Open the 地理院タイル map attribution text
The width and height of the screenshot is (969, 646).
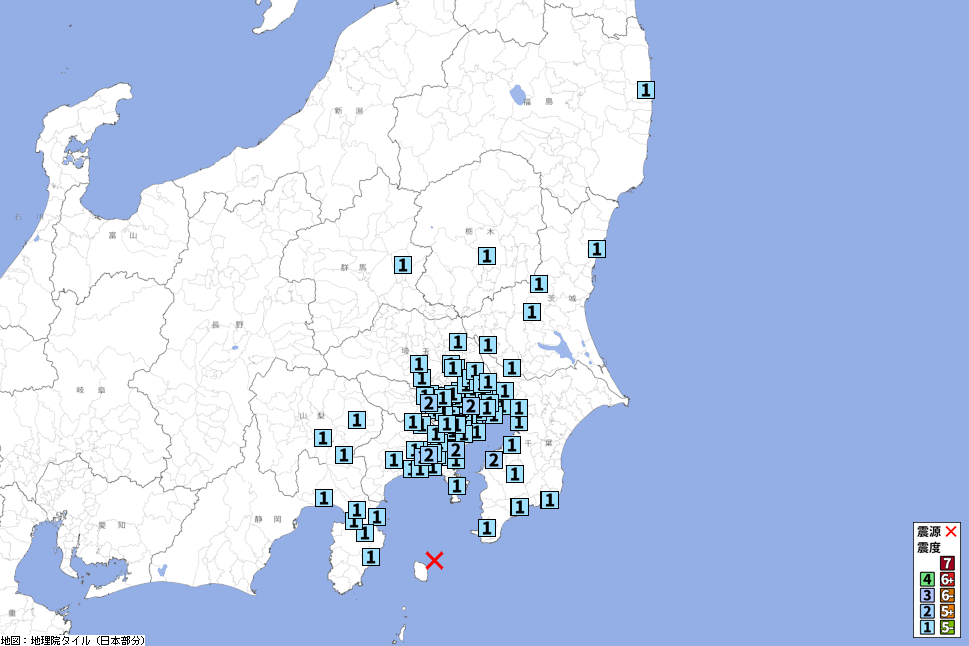(x=73, y=639)
